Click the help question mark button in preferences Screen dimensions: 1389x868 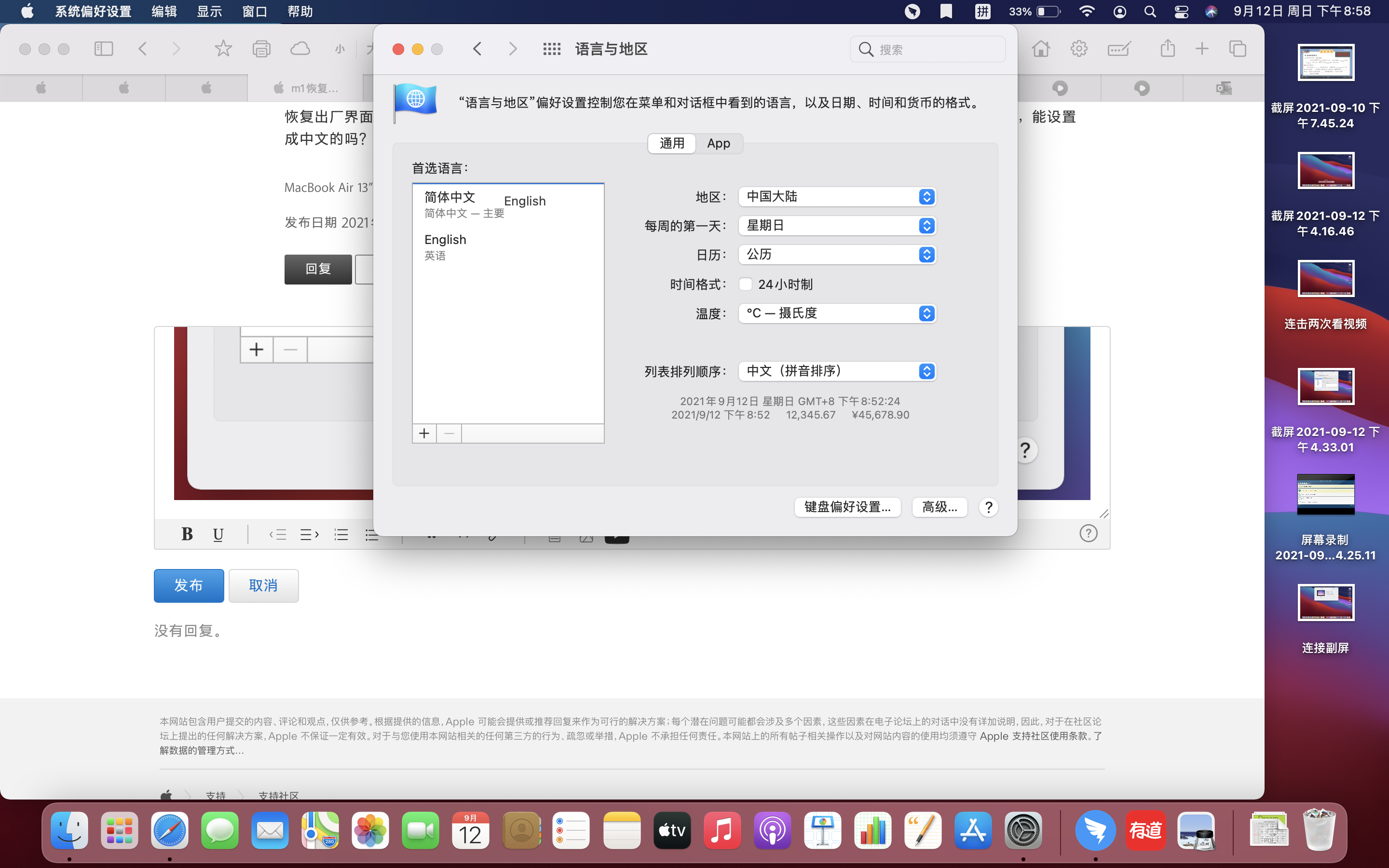point(988,507)
